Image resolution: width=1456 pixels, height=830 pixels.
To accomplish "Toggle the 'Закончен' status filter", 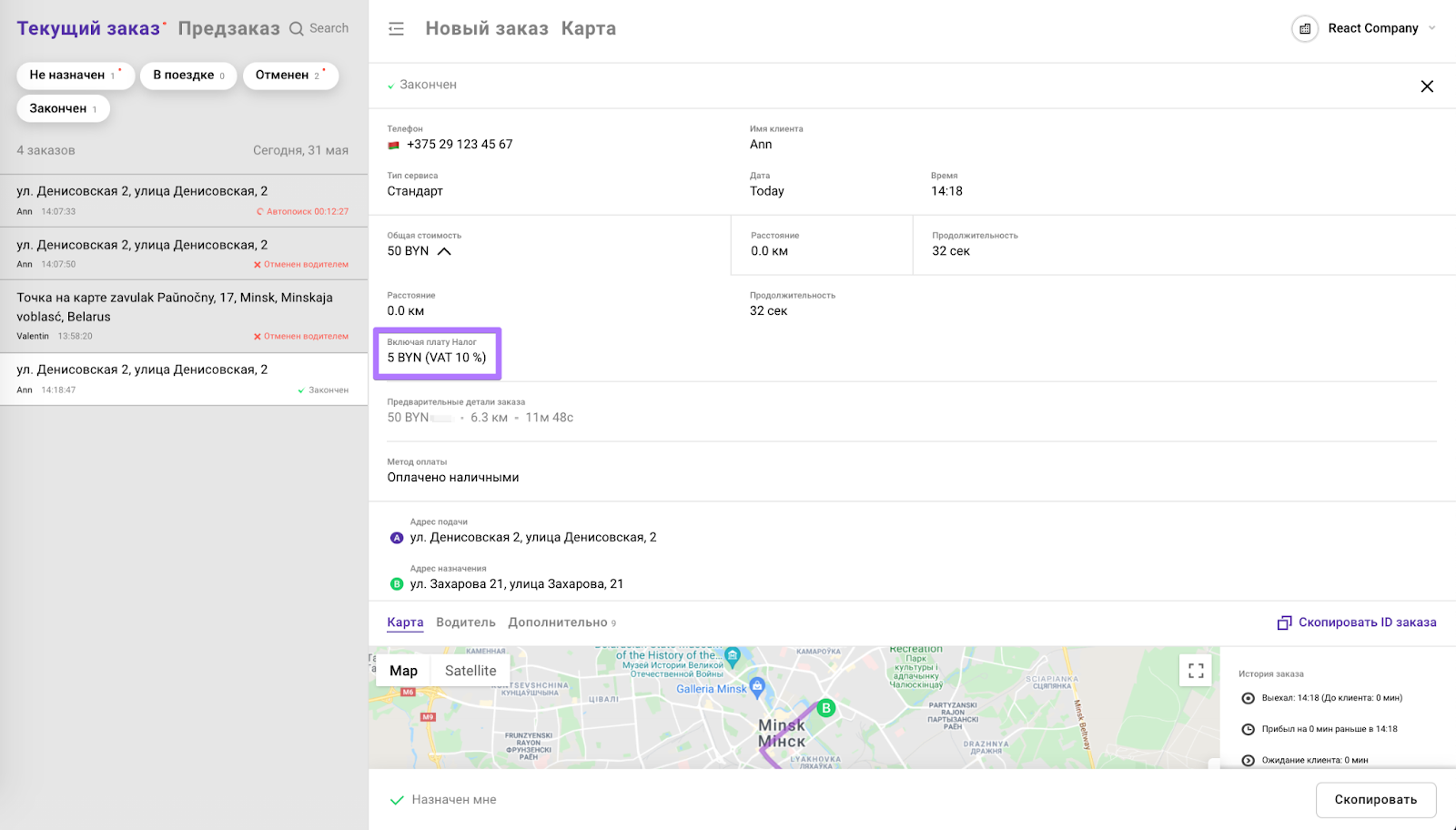I will (63, 109).
